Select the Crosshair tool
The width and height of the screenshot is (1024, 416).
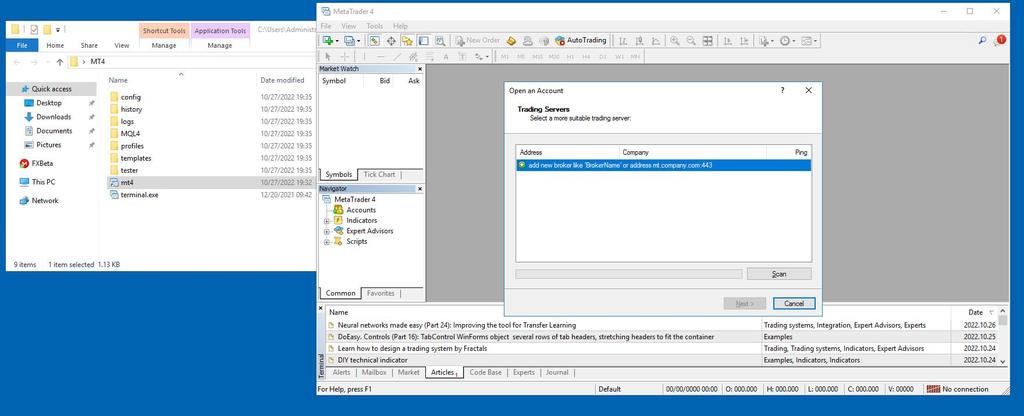pos(344,57)
